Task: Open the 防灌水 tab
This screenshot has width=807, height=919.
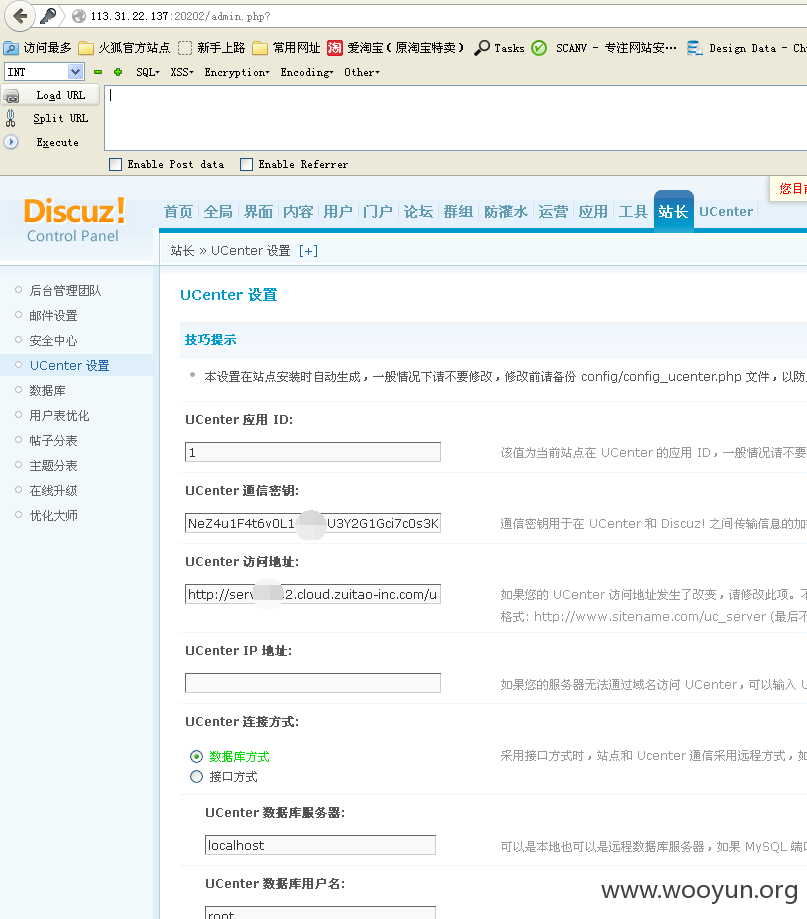Action: click(506, 212)
